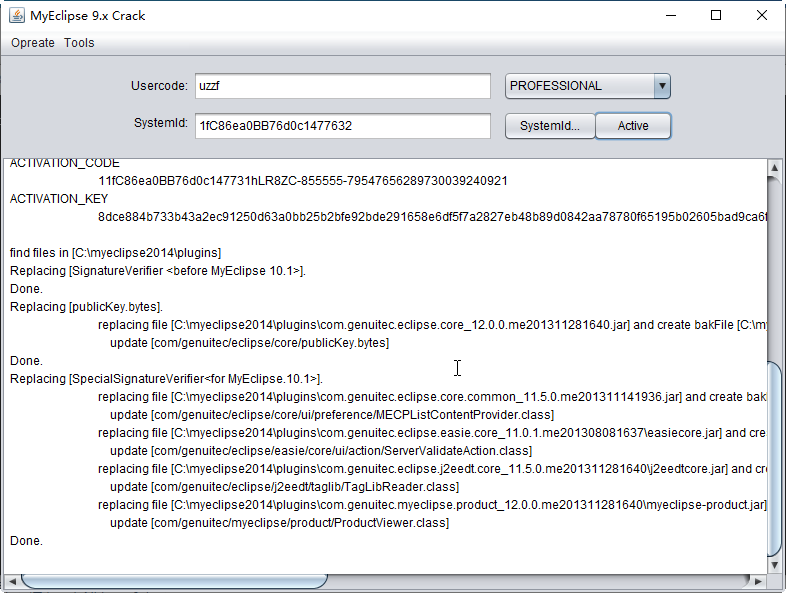Image resolution: width=786 pixels, height=593 pixels.
Task: Click the horizontal scrollbar left arrow
Action: point(12,581)
